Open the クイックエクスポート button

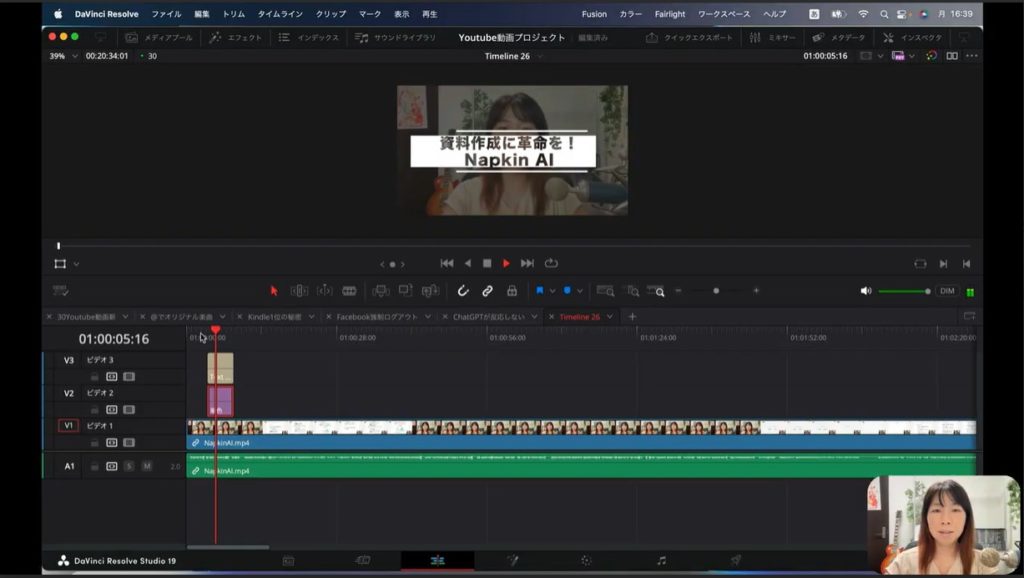click(x=690, y=37)
